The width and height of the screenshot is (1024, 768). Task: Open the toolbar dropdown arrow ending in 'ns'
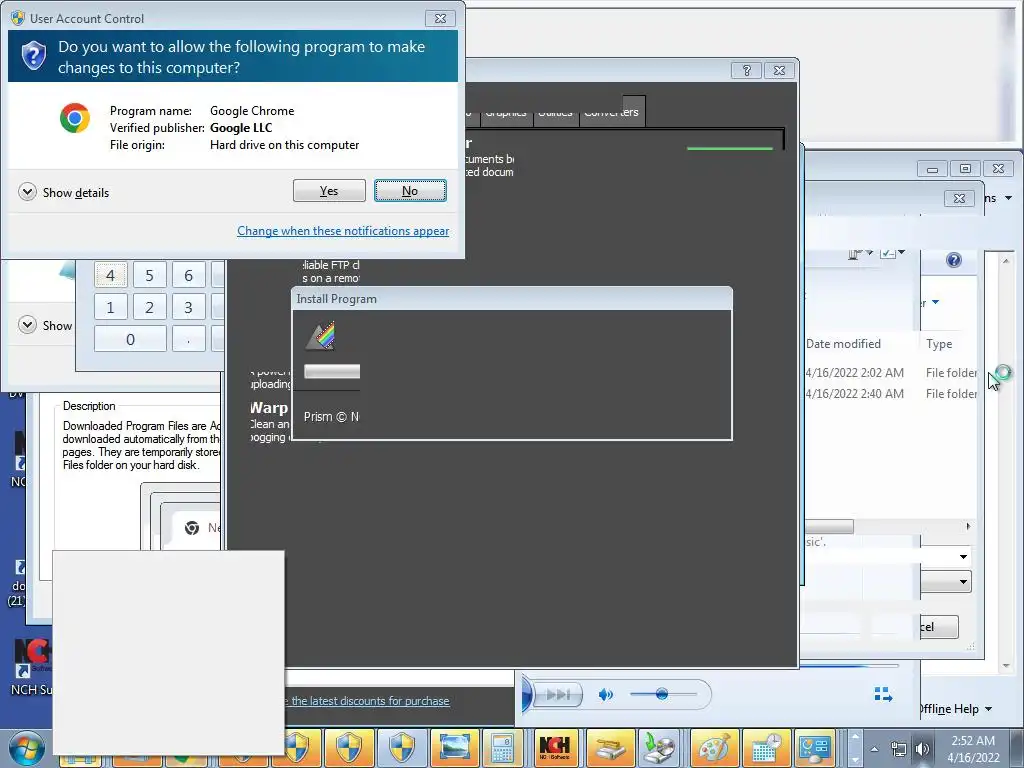[1008, 198]
